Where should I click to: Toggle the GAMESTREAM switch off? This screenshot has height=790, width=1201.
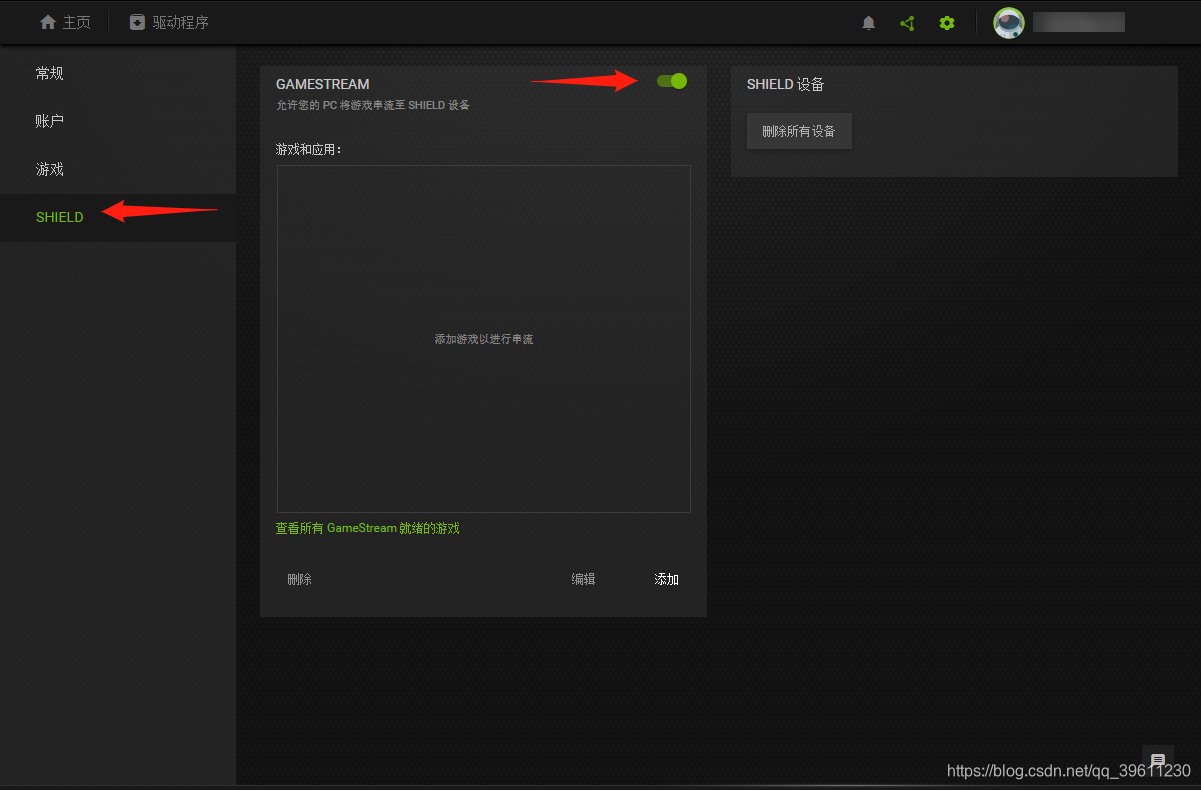(x=672, y=81)
